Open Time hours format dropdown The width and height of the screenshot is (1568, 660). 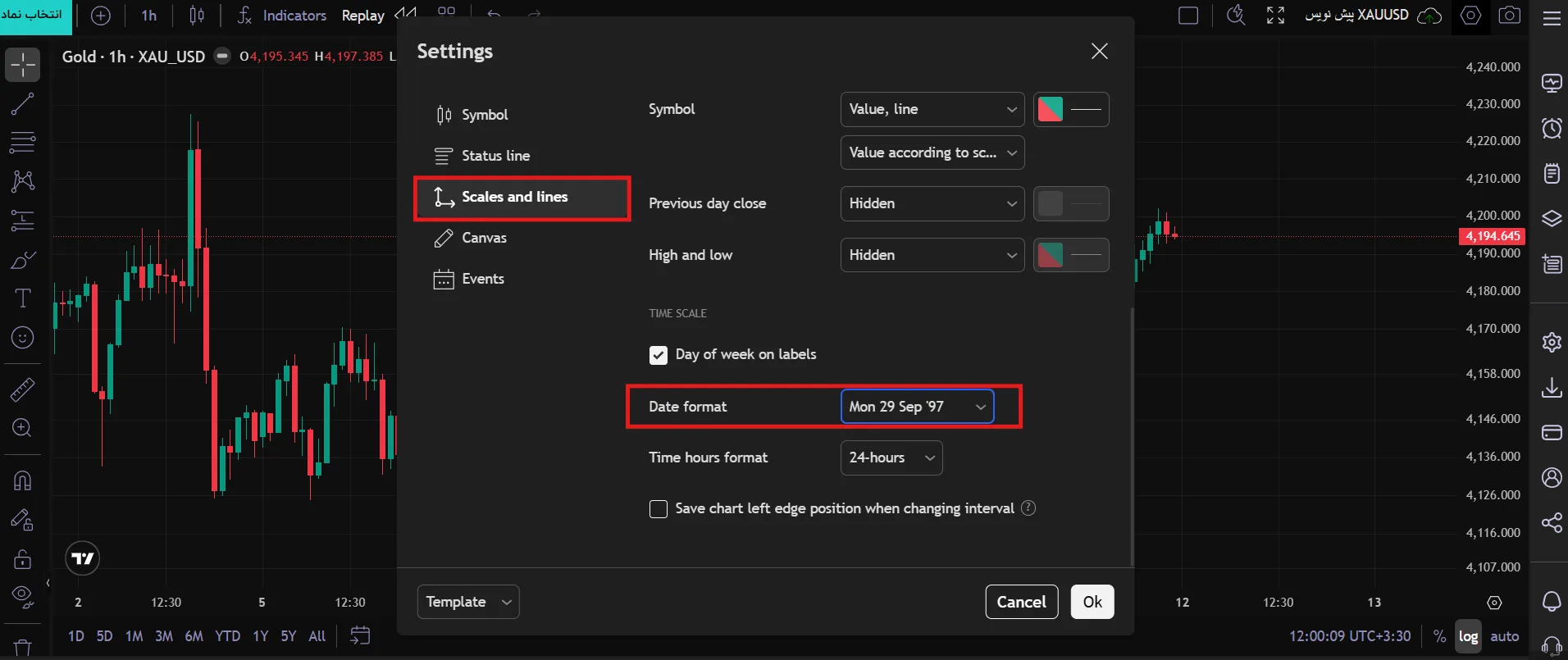891,457
